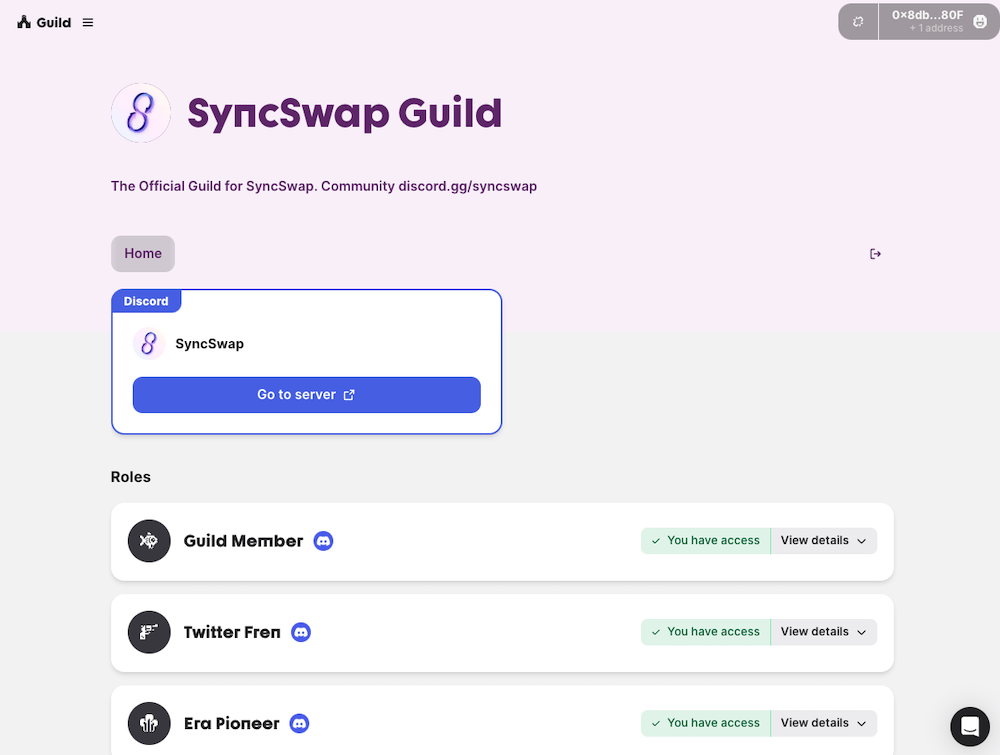The width and height of the screenshot is (1000, 755).
Task: Expand View details for Guild Member
Action: click(824, 540)
